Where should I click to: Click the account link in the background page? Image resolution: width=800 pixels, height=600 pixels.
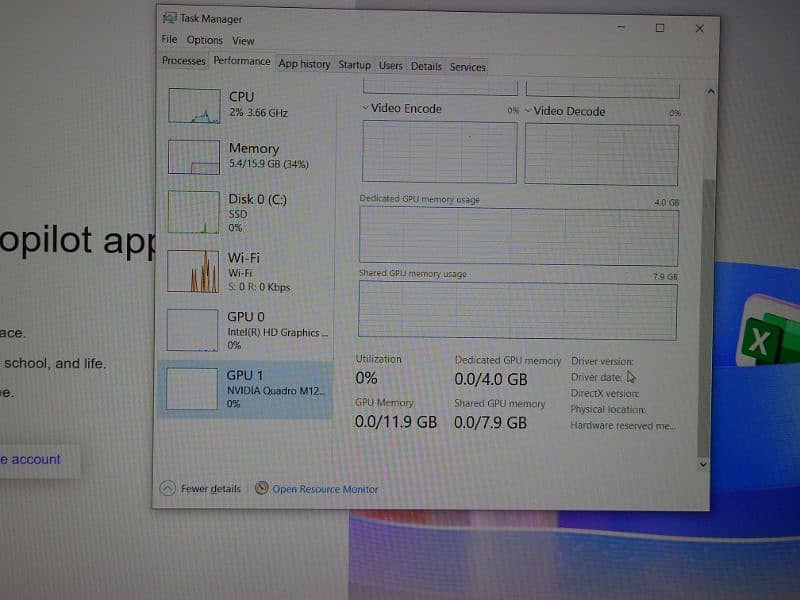click(31, 459)
